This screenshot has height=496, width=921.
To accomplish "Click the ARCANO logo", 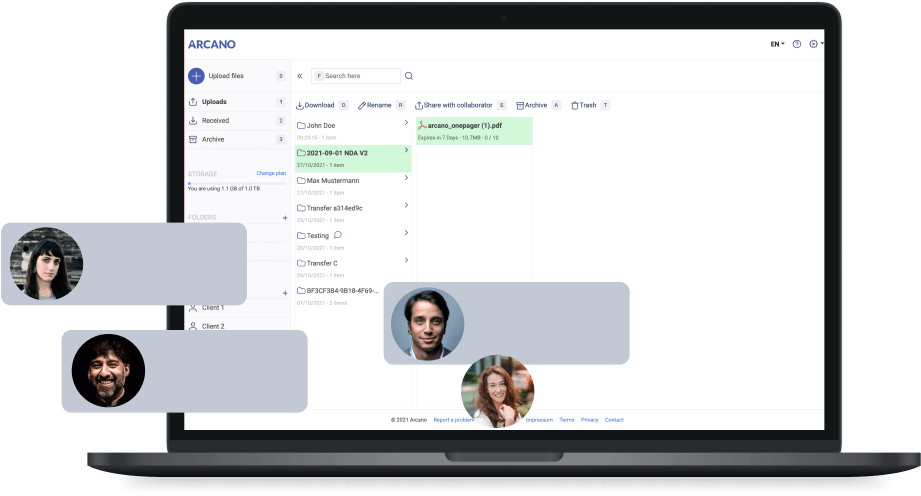I will click(211, 44).
